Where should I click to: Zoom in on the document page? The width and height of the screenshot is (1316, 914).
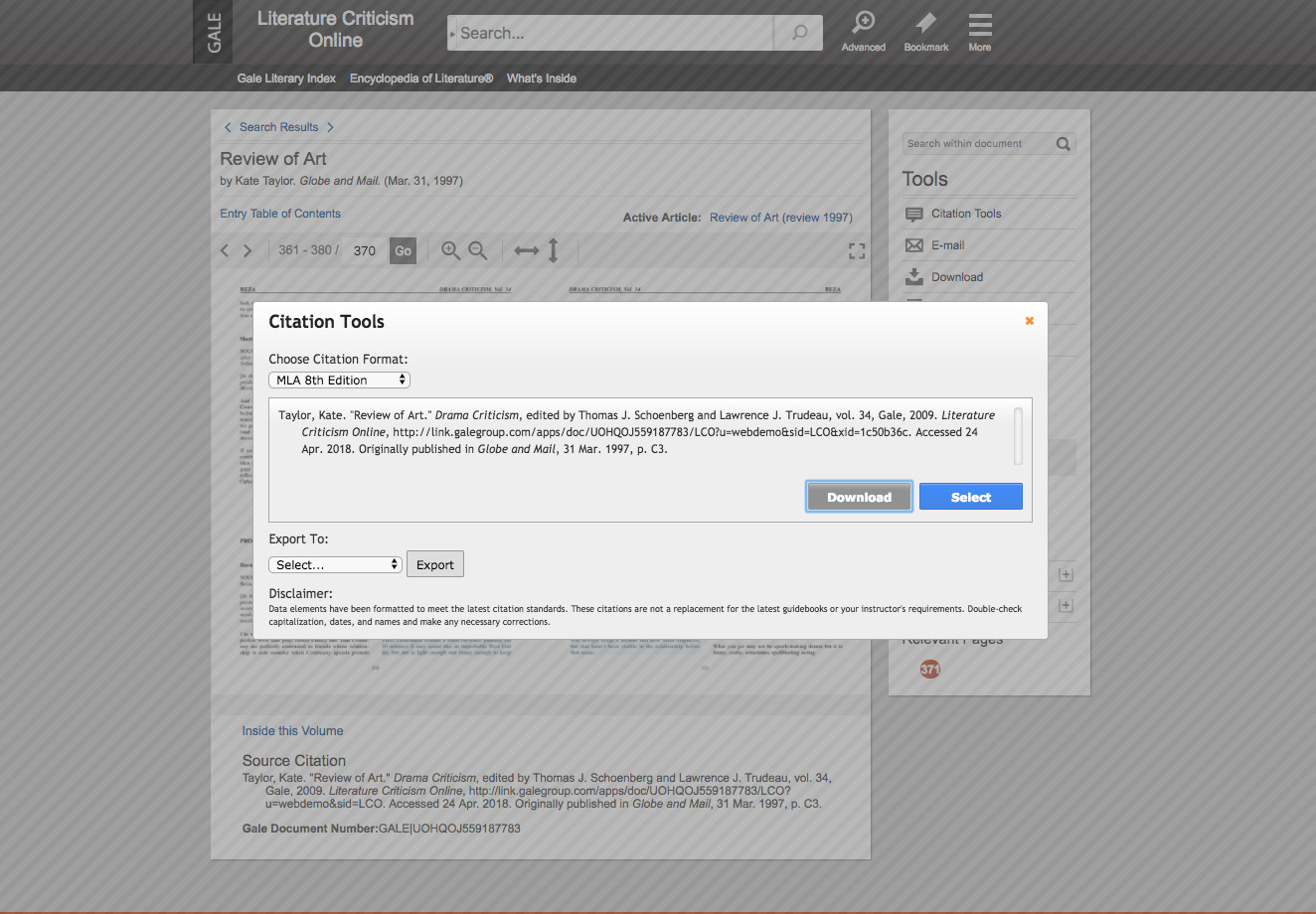point(450,250)
